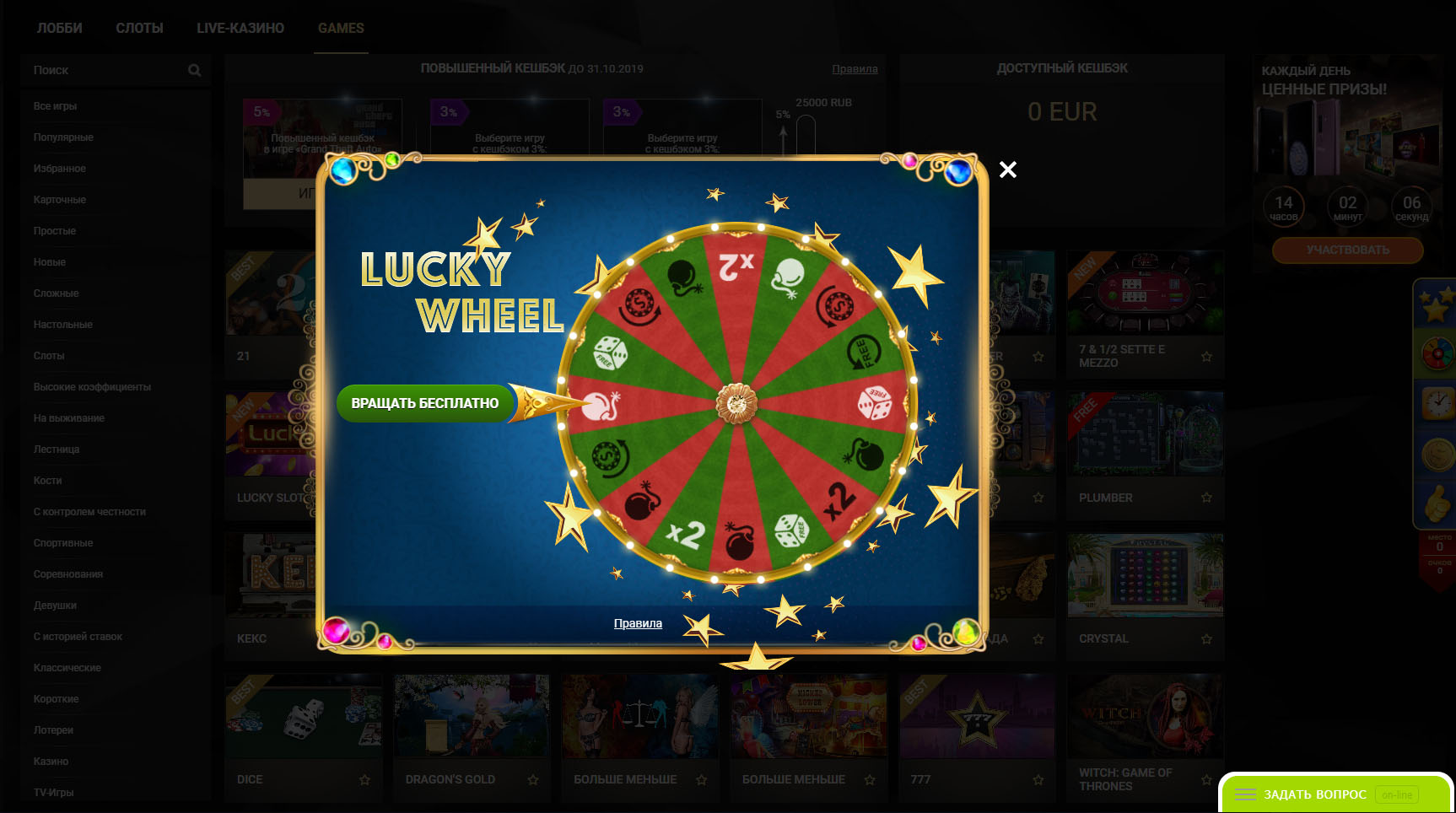Open the Правила link under the wheel

[638, 623]
